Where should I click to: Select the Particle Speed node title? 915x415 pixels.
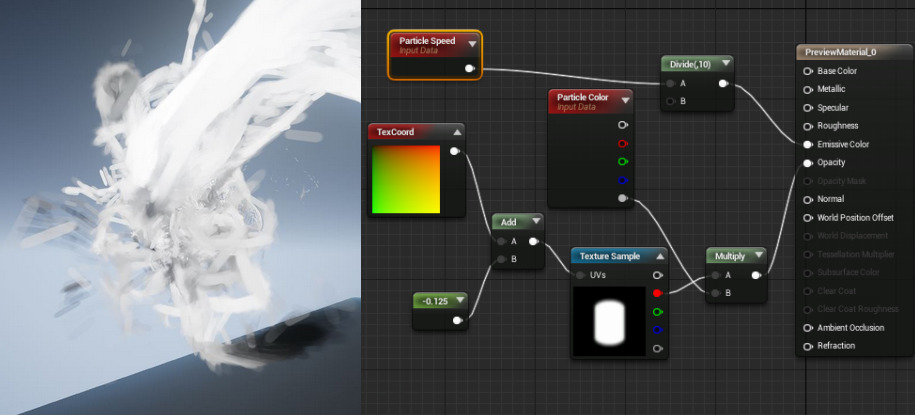tap(427, 41)
